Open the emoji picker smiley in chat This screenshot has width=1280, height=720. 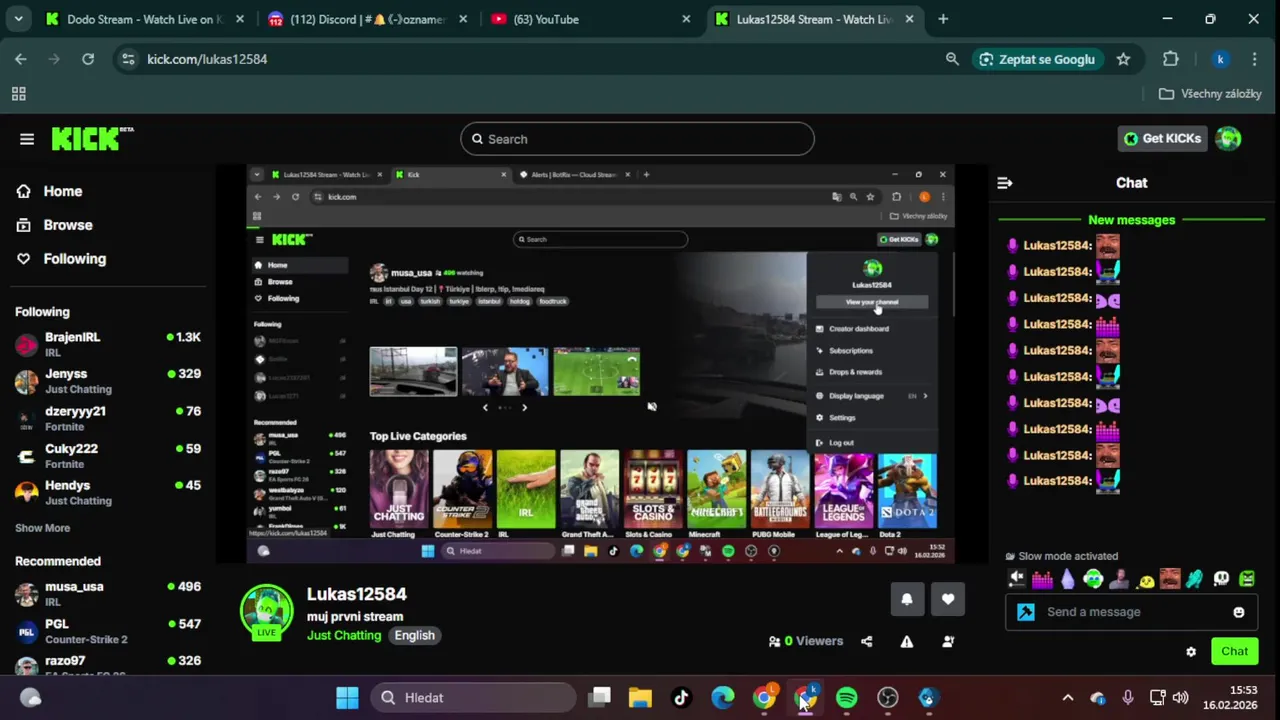pyautogui.click(x=1239, y=612)
